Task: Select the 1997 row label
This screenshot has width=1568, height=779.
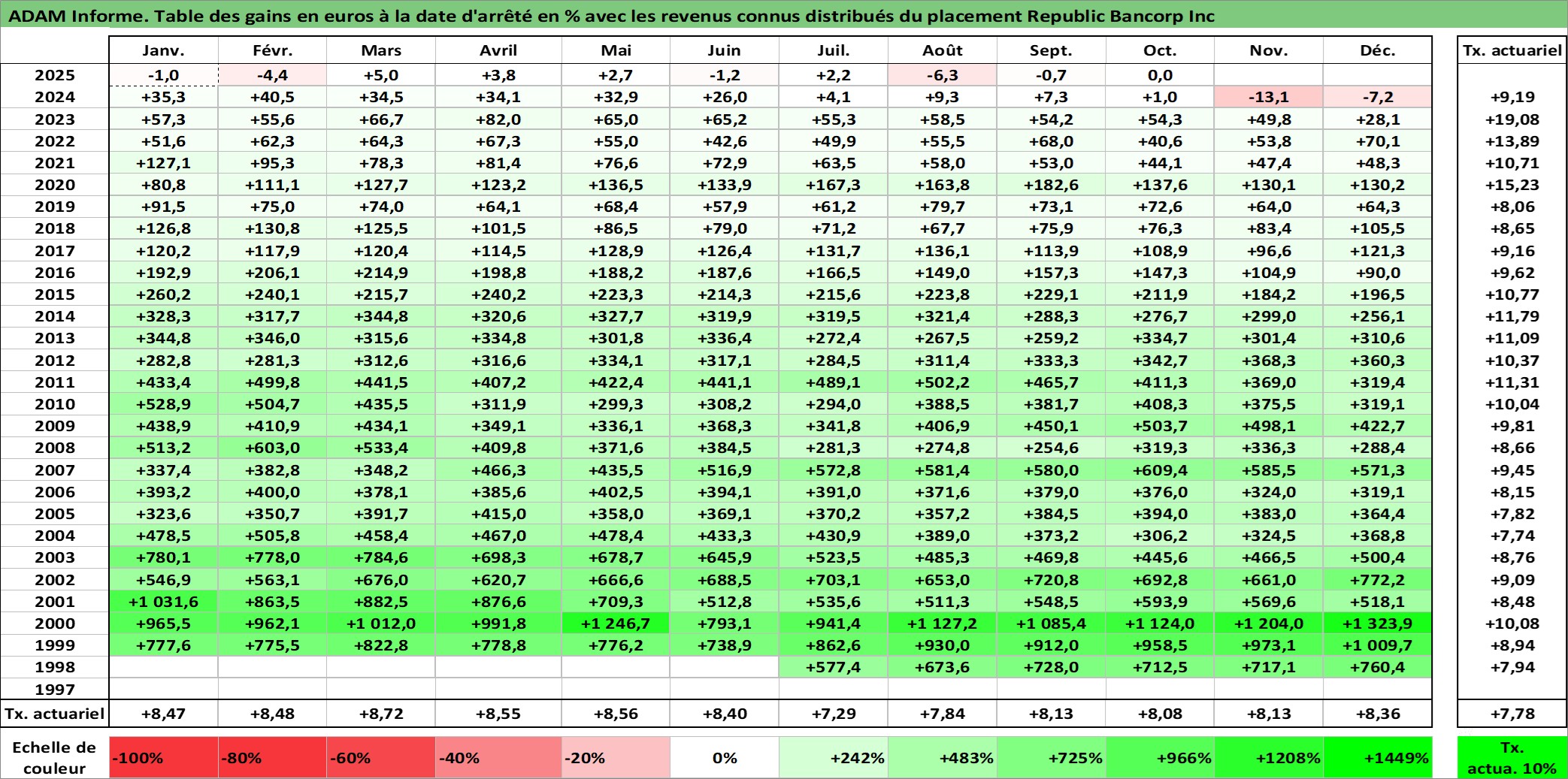Action: [x=54, y=690]
